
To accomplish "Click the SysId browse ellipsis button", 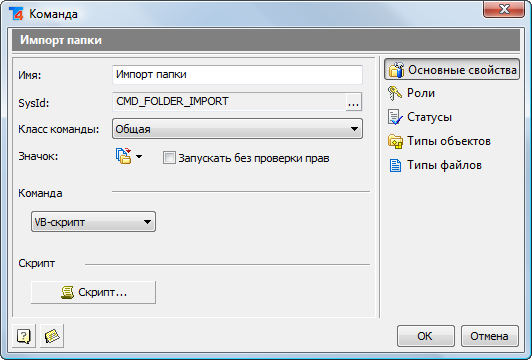I will [x=354, y=102].
